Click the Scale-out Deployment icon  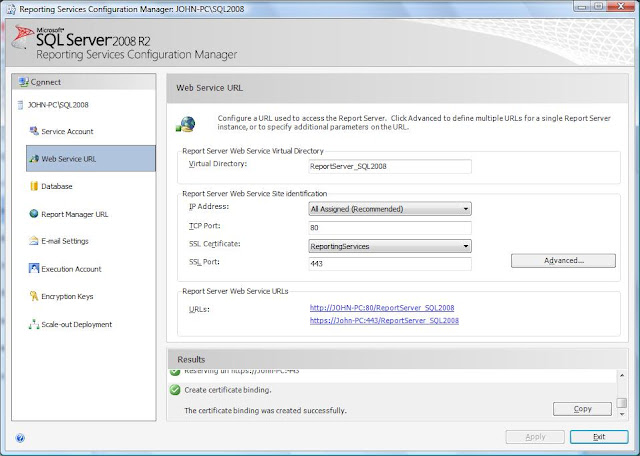pyautogui.click(x=34, y=324)
